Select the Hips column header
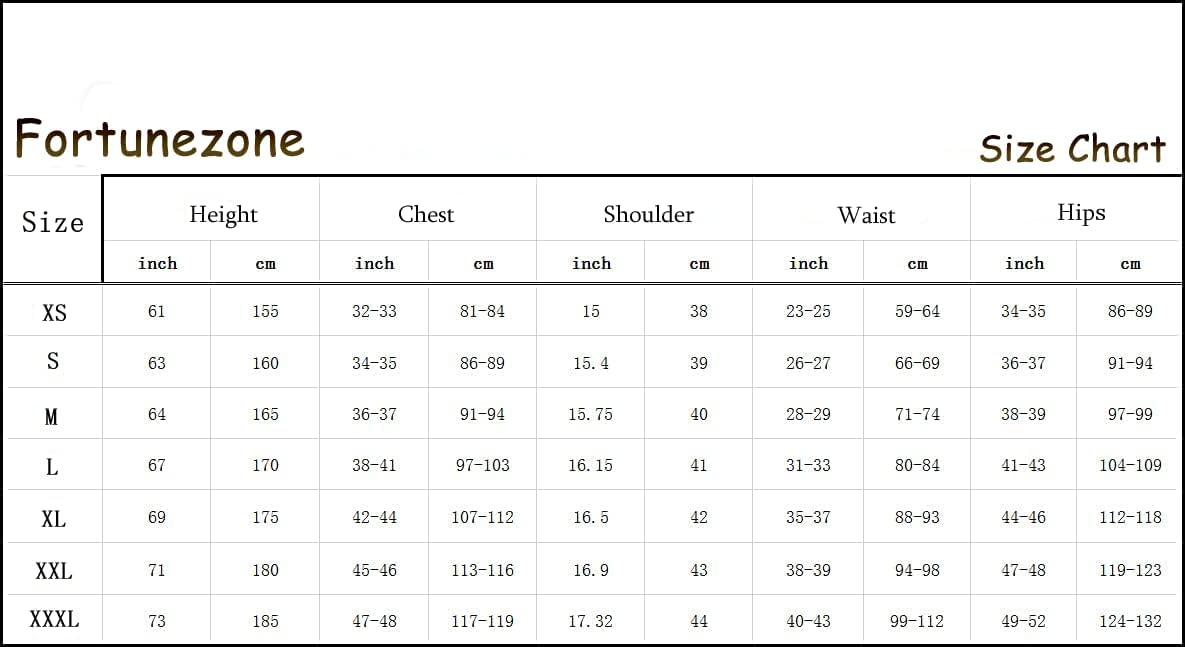1185x647 pixels. click(1081, 212)
